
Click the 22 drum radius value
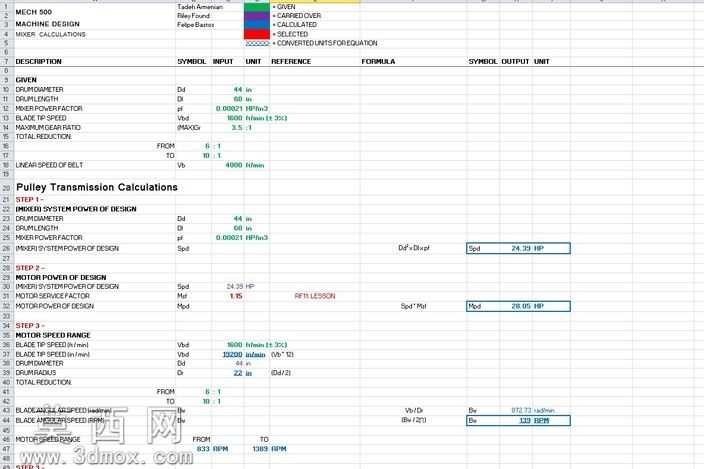click(238, 373)
